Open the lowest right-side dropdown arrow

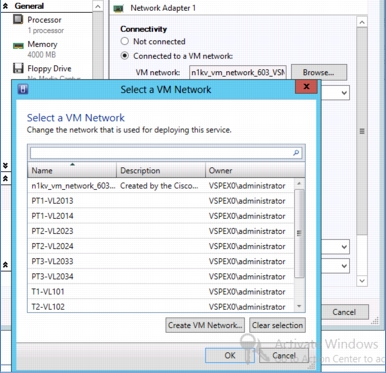click(344, 266)
